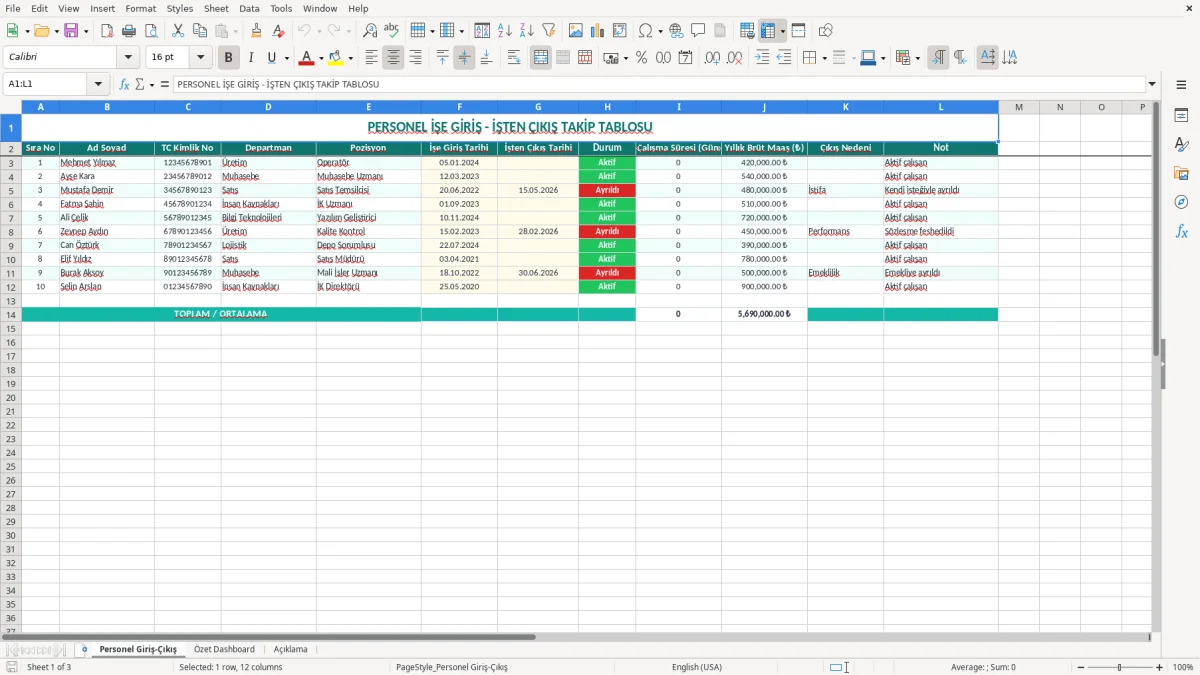Open the 16 pt font size dropdown
1200x675 pixels.
(200, 58)
